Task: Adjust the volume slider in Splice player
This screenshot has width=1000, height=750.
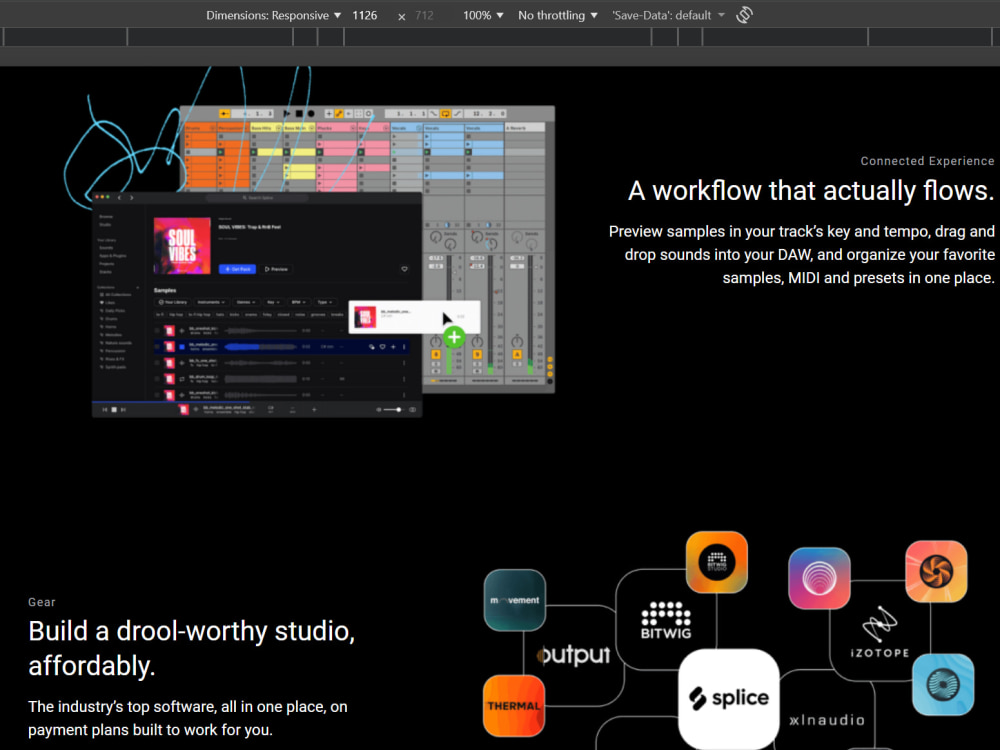Action: pos(392,409)
